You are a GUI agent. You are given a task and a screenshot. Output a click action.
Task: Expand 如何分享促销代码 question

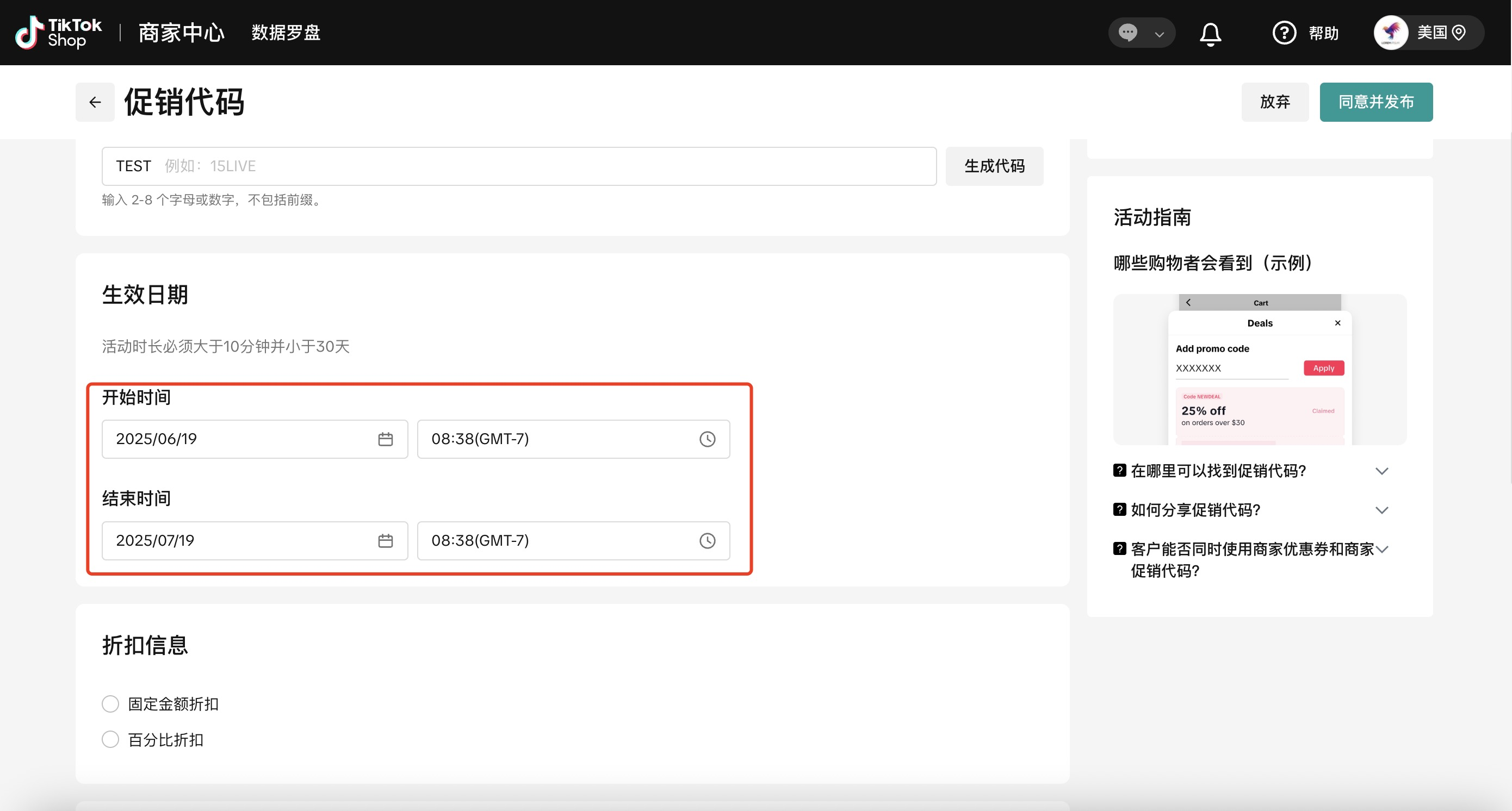click(x=1381, y=510)
